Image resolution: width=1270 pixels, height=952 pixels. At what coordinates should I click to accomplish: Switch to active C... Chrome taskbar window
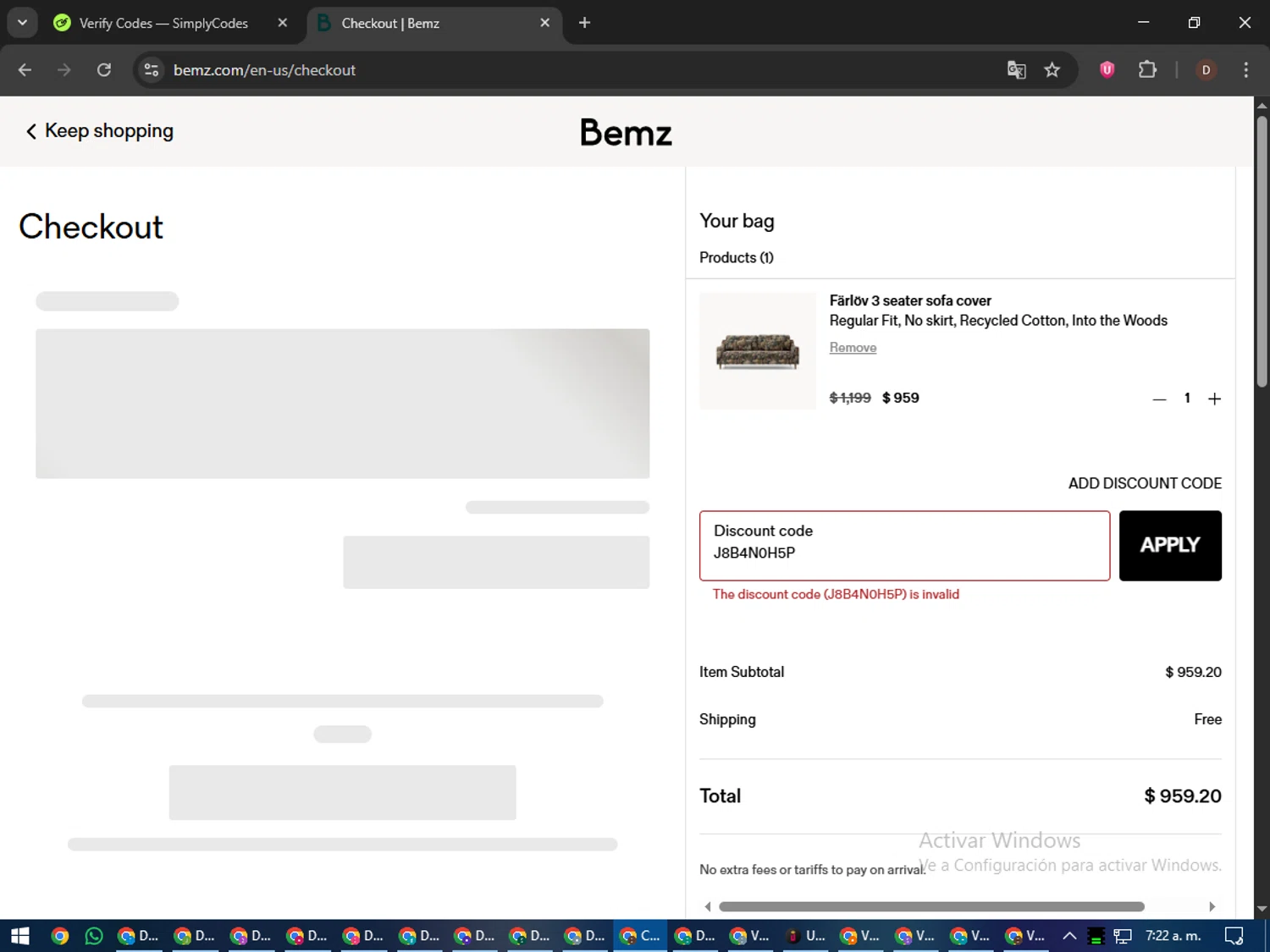click(640, 936)
